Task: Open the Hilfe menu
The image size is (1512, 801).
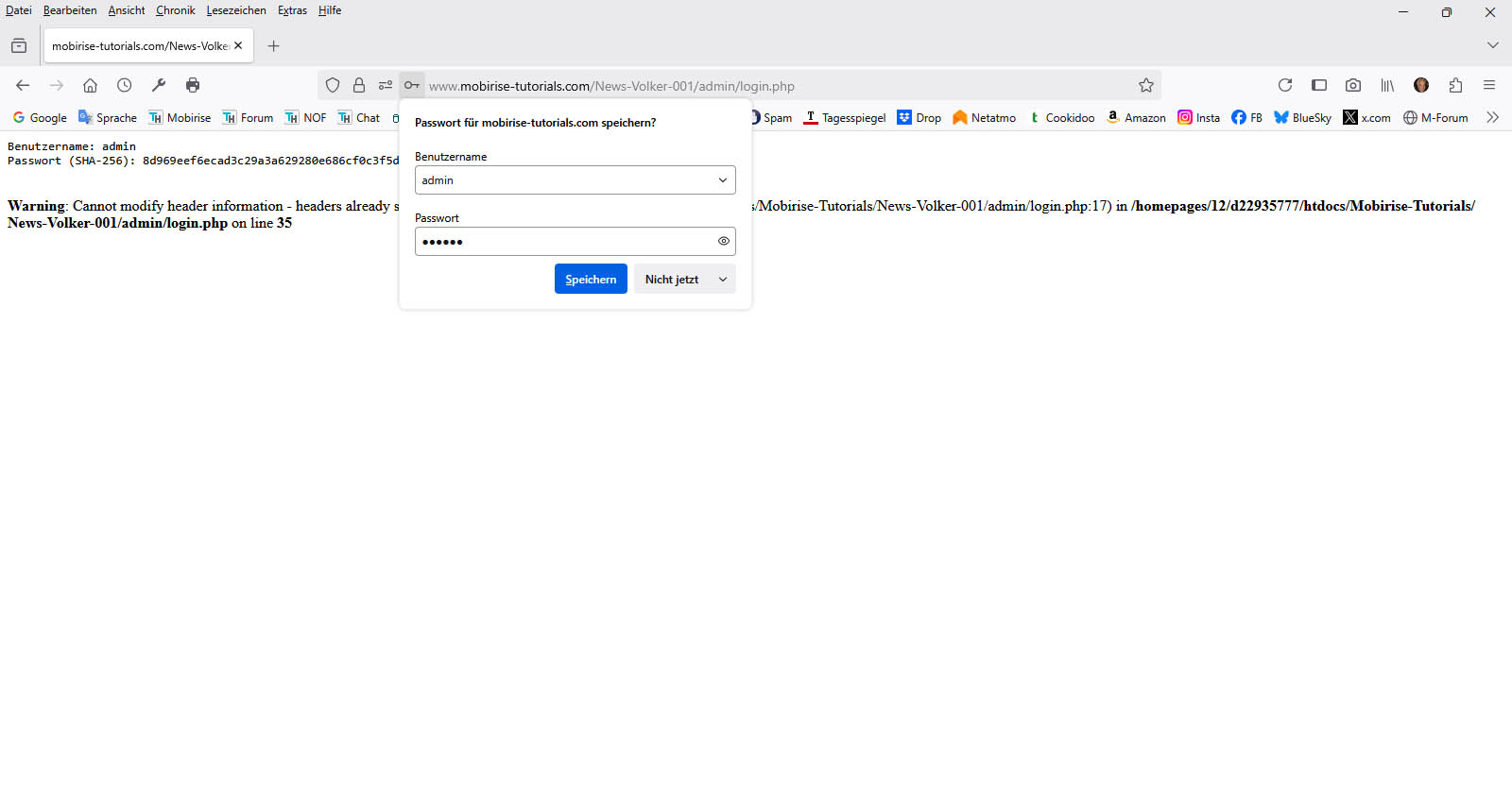Action: 330,10
